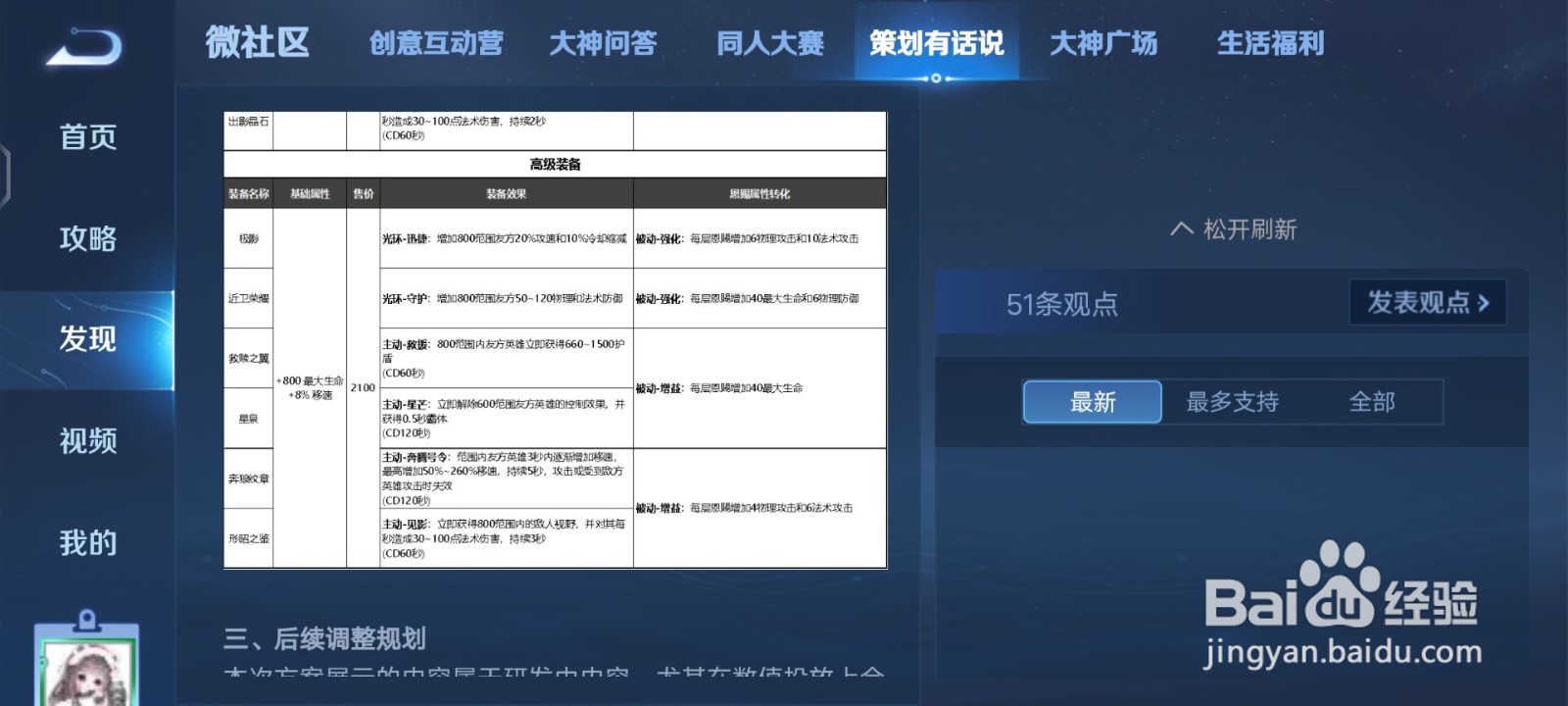Open the 首页 sidebar section
The image size is (1568, 706).
point(88,137)
